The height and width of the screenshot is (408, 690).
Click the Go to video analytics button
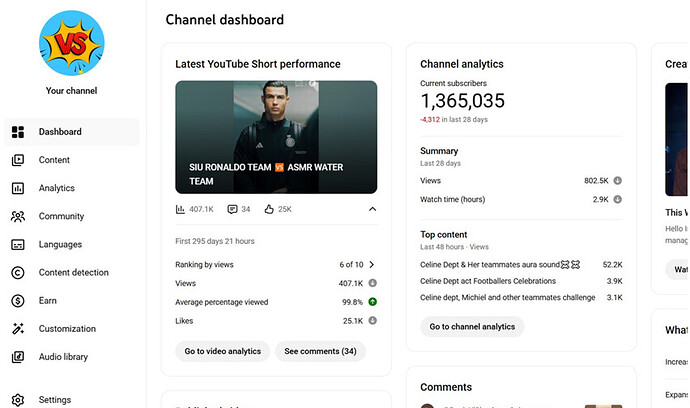click(222, 351)
